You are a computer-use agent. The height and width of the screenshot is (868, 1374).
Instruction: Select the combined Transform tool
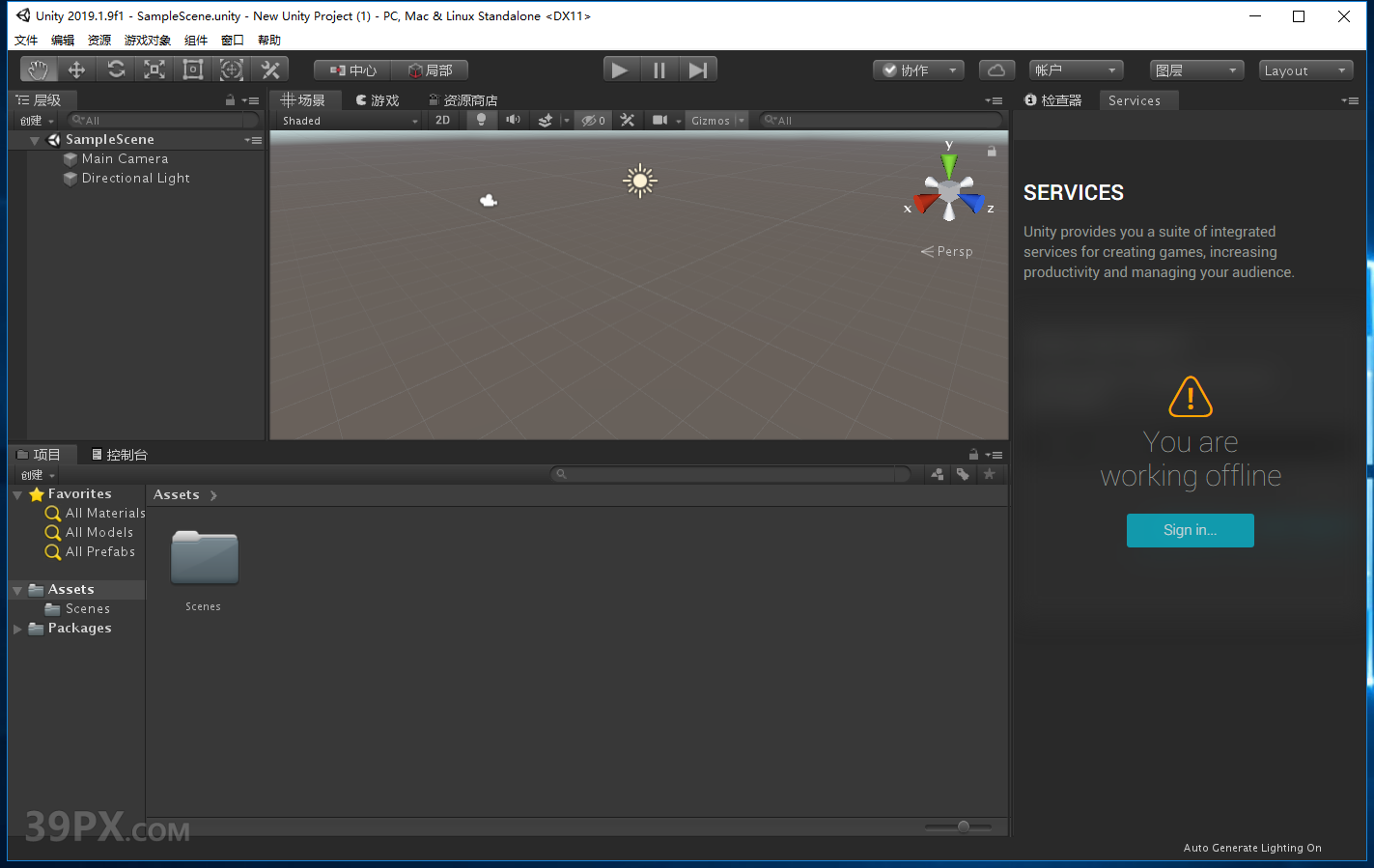click(x=232, y=70)
